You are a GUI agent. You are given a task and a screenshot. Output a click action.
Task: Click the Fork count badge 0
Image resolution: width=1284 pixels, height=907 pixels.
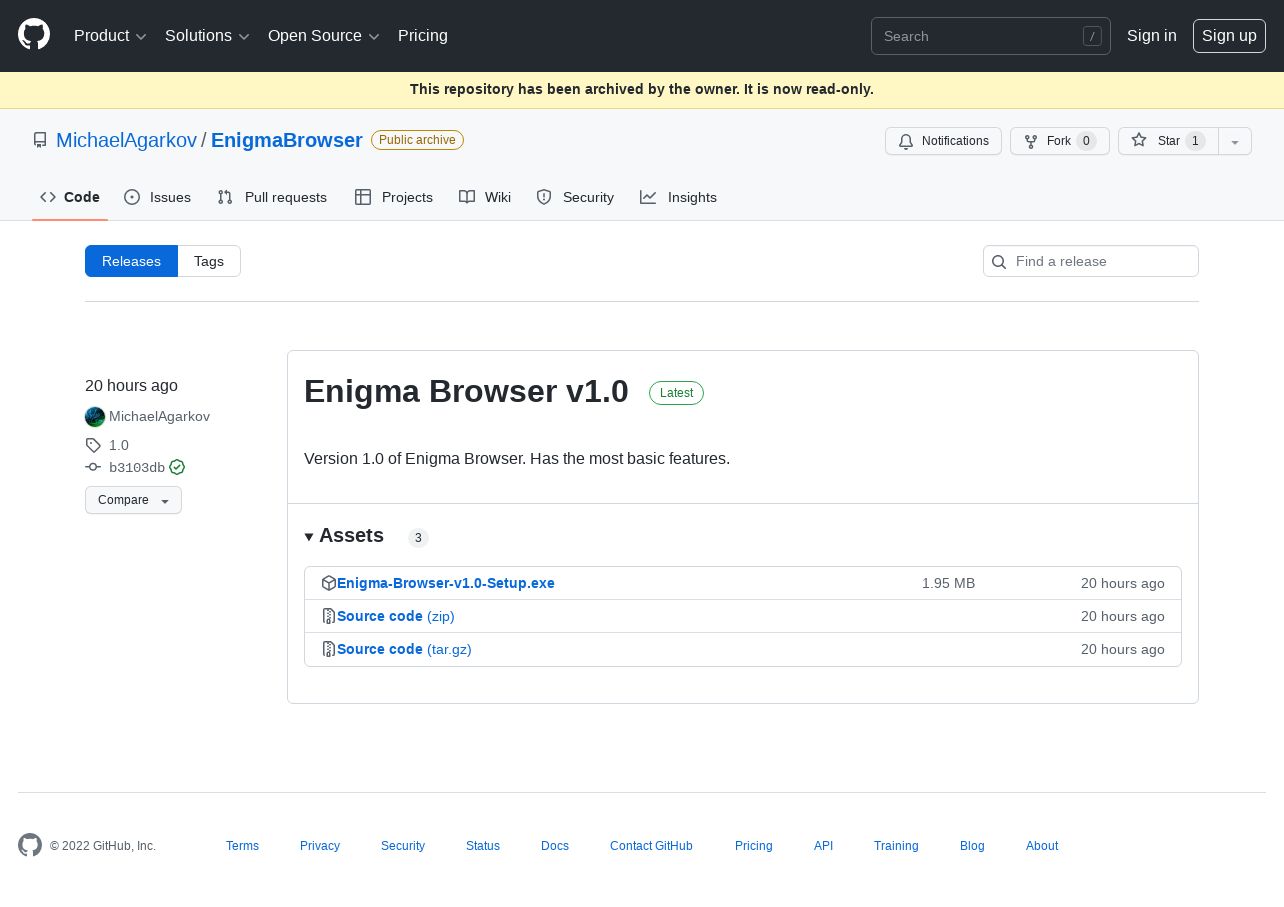(x=1086, y=141)
